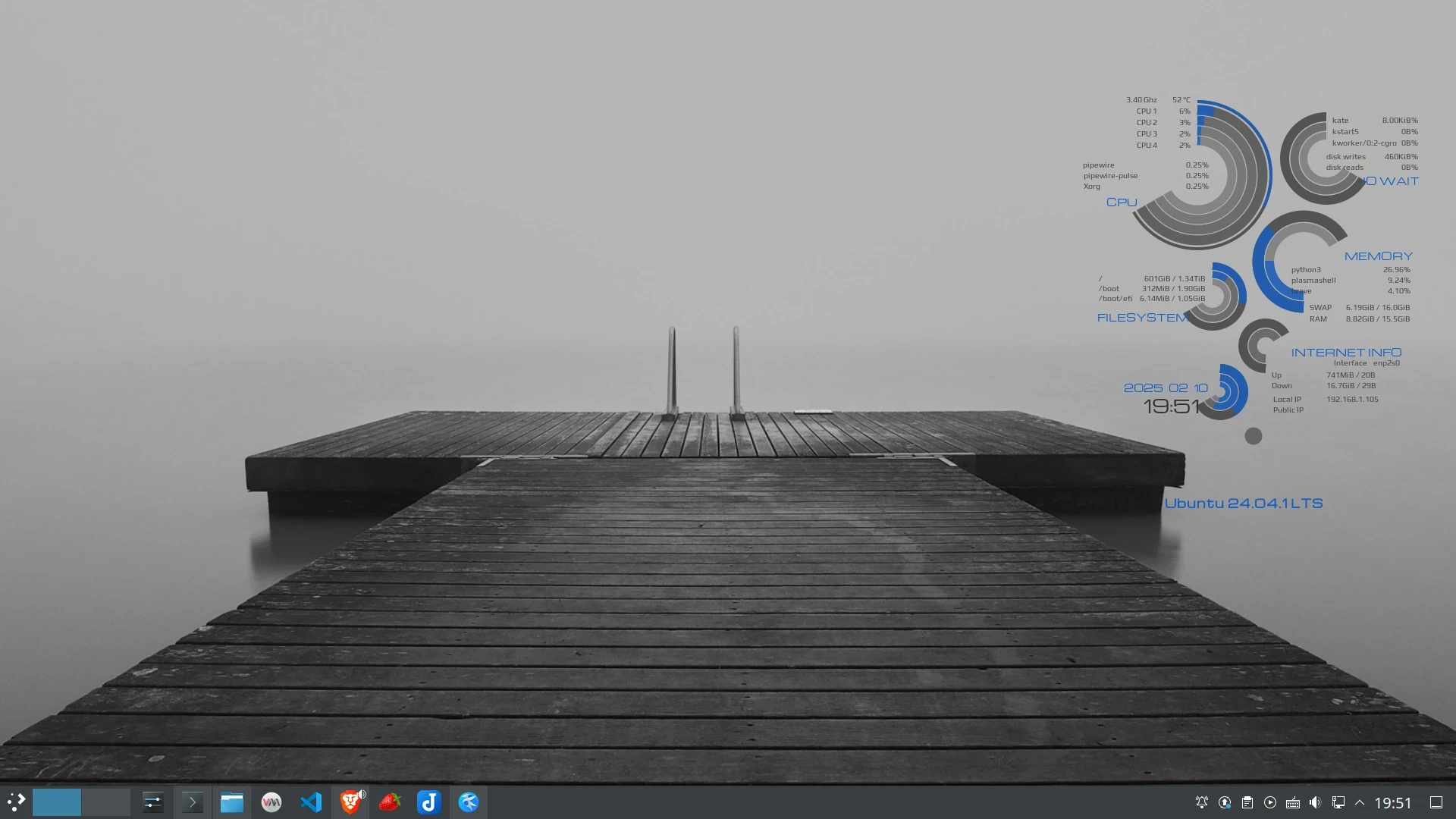1456x819 pixels.
Task: Open the KDE application launcher
Action: [x=16, y=802]
